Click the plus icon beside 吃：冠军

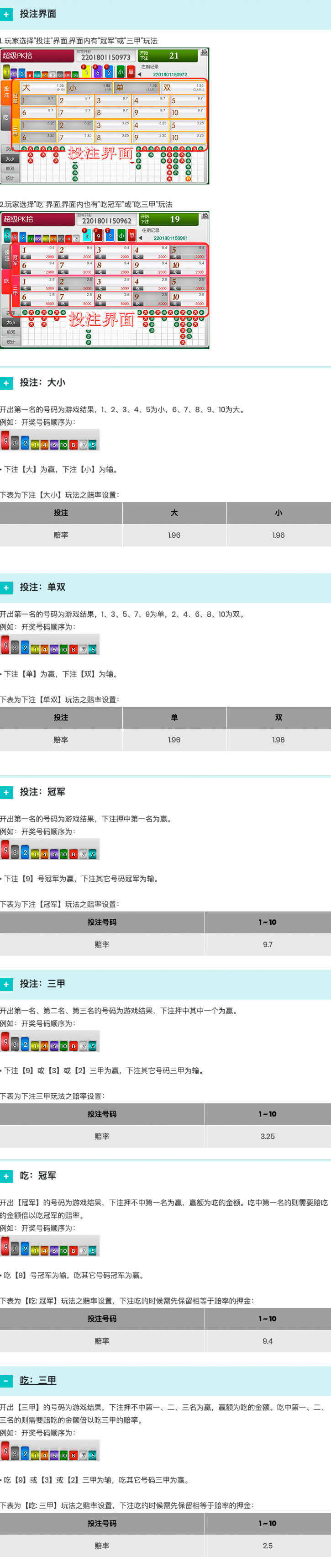click(x=7, y=1176)
